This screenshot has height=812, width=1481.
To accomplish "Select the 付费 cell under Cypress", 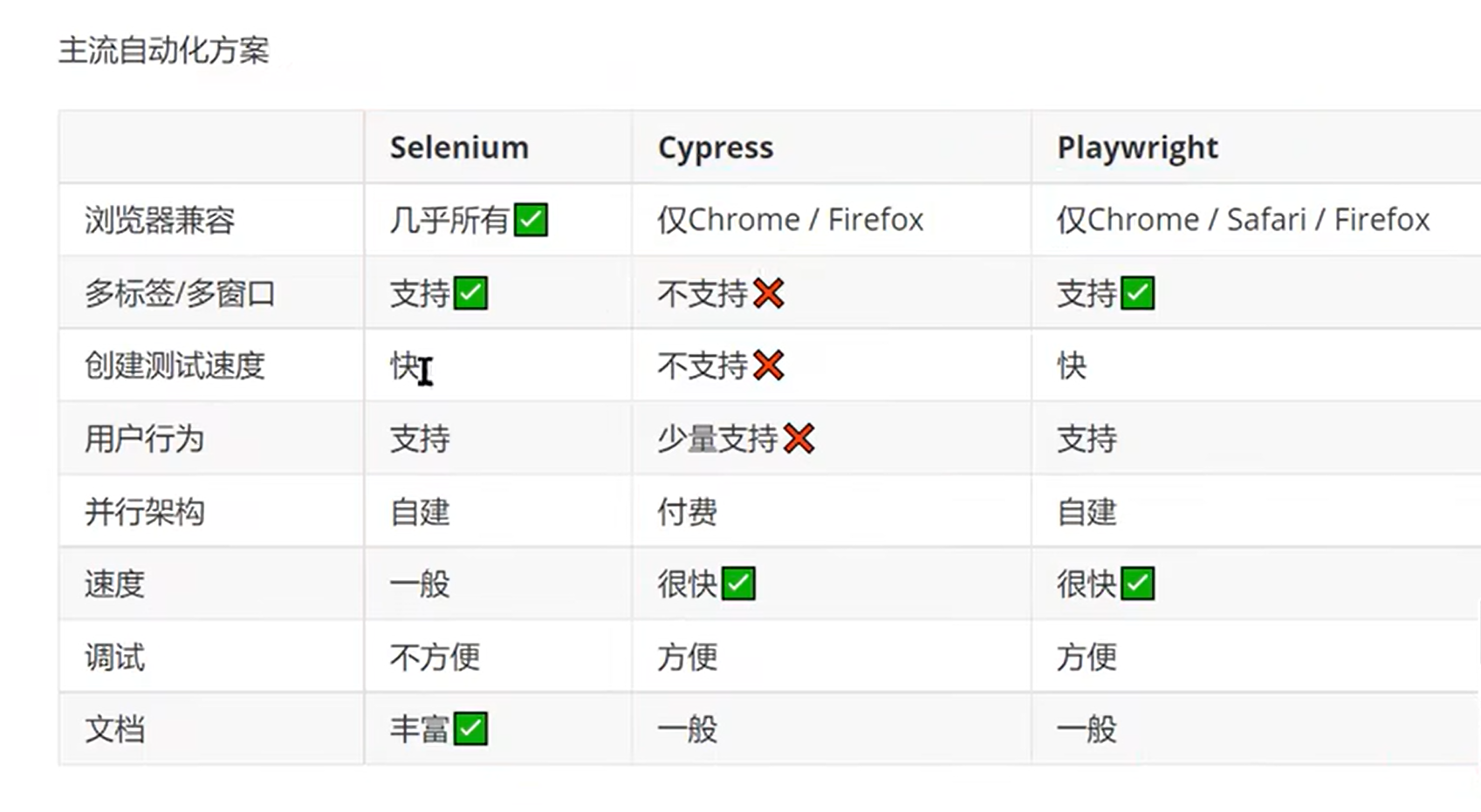I will coord(687,511).
